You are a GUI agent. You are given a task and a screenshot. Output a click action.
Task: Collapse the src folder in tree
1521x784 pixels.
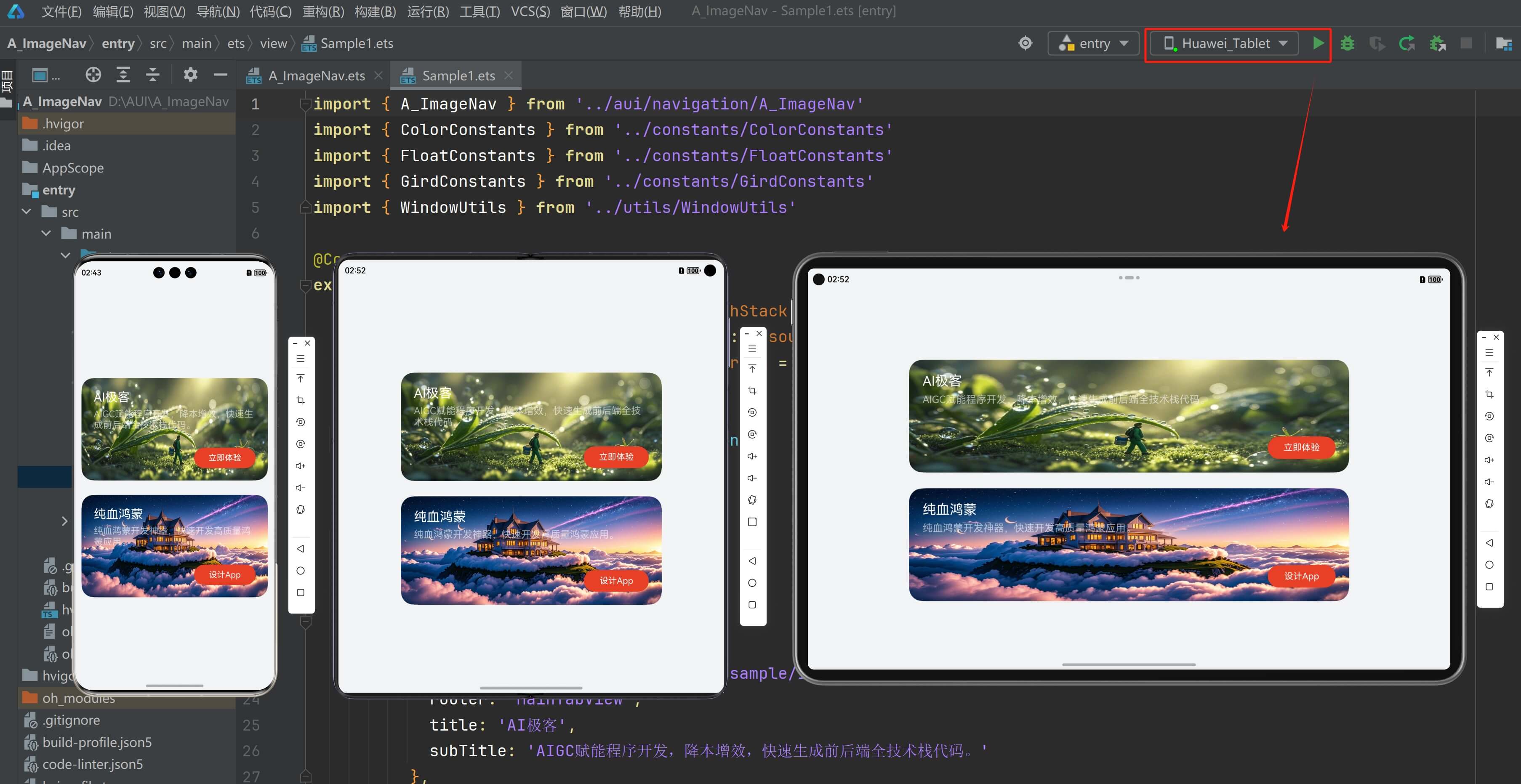coord(27,211)
